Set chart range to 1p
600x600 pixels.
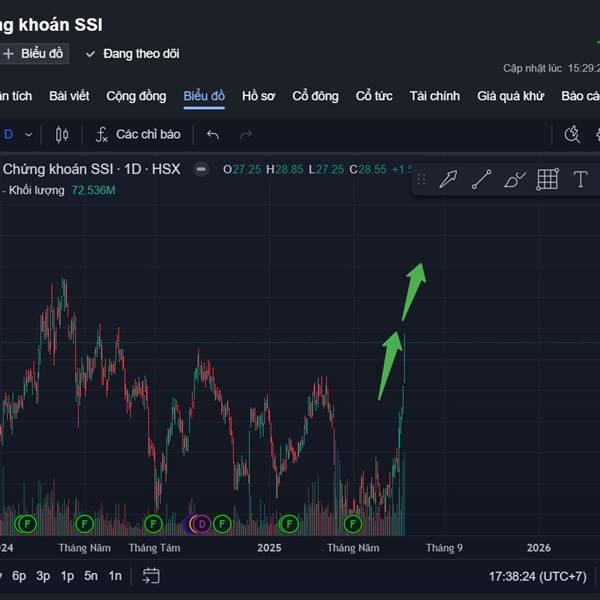(67, 576)
